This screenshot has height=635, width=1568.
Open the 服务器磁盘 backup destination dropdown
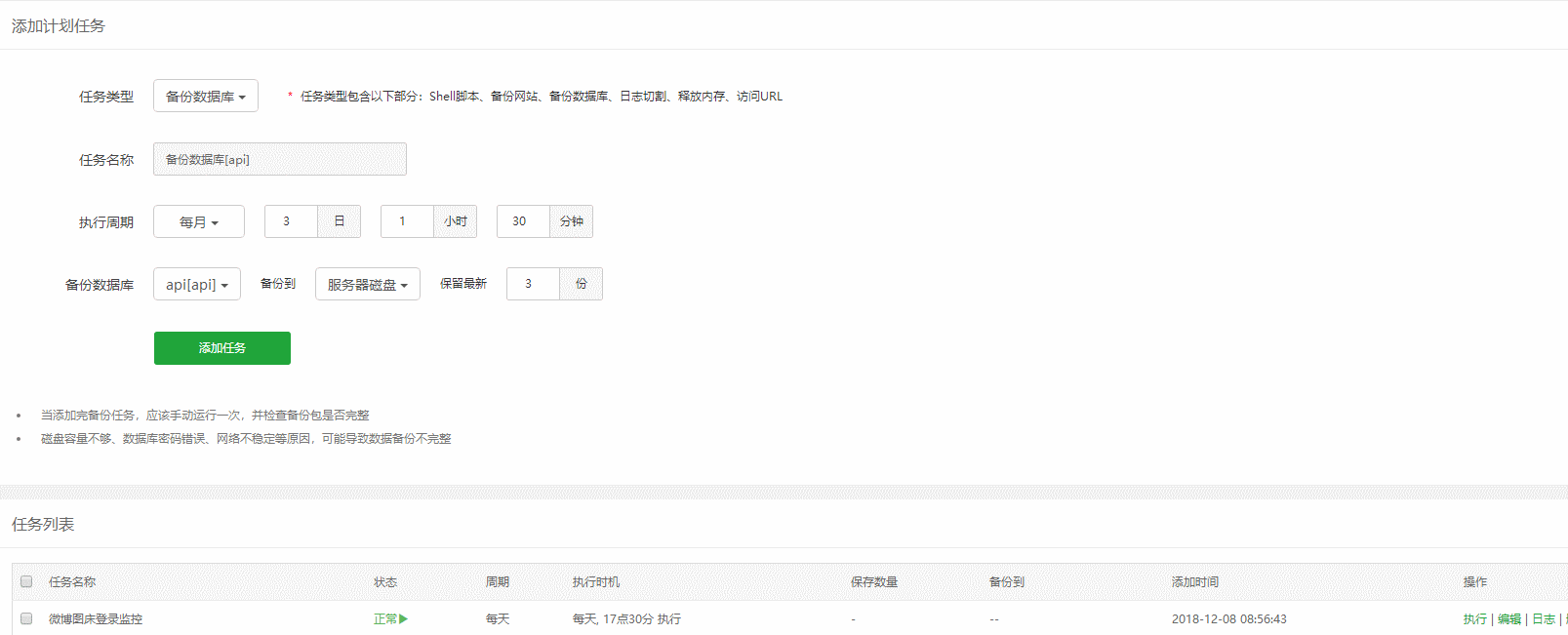pos(368,284)
